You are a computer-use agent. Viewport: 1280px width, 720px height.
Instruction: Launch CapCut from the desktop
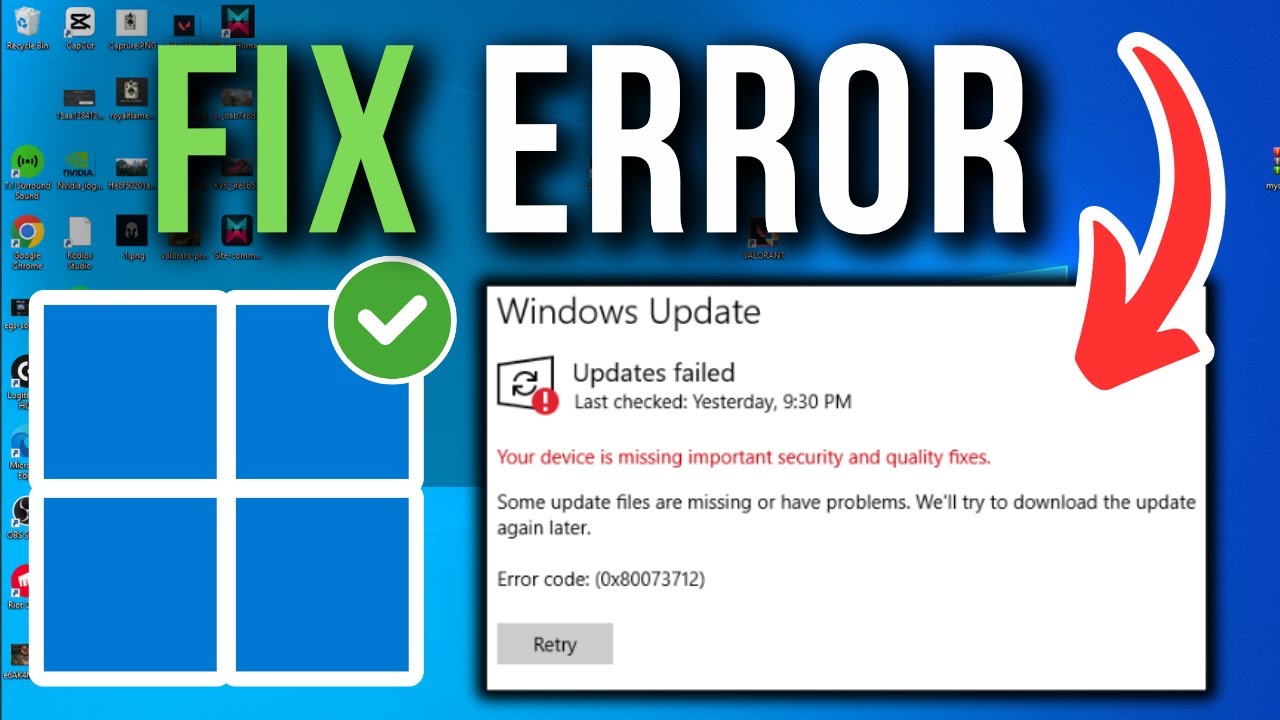coord(79,27)
